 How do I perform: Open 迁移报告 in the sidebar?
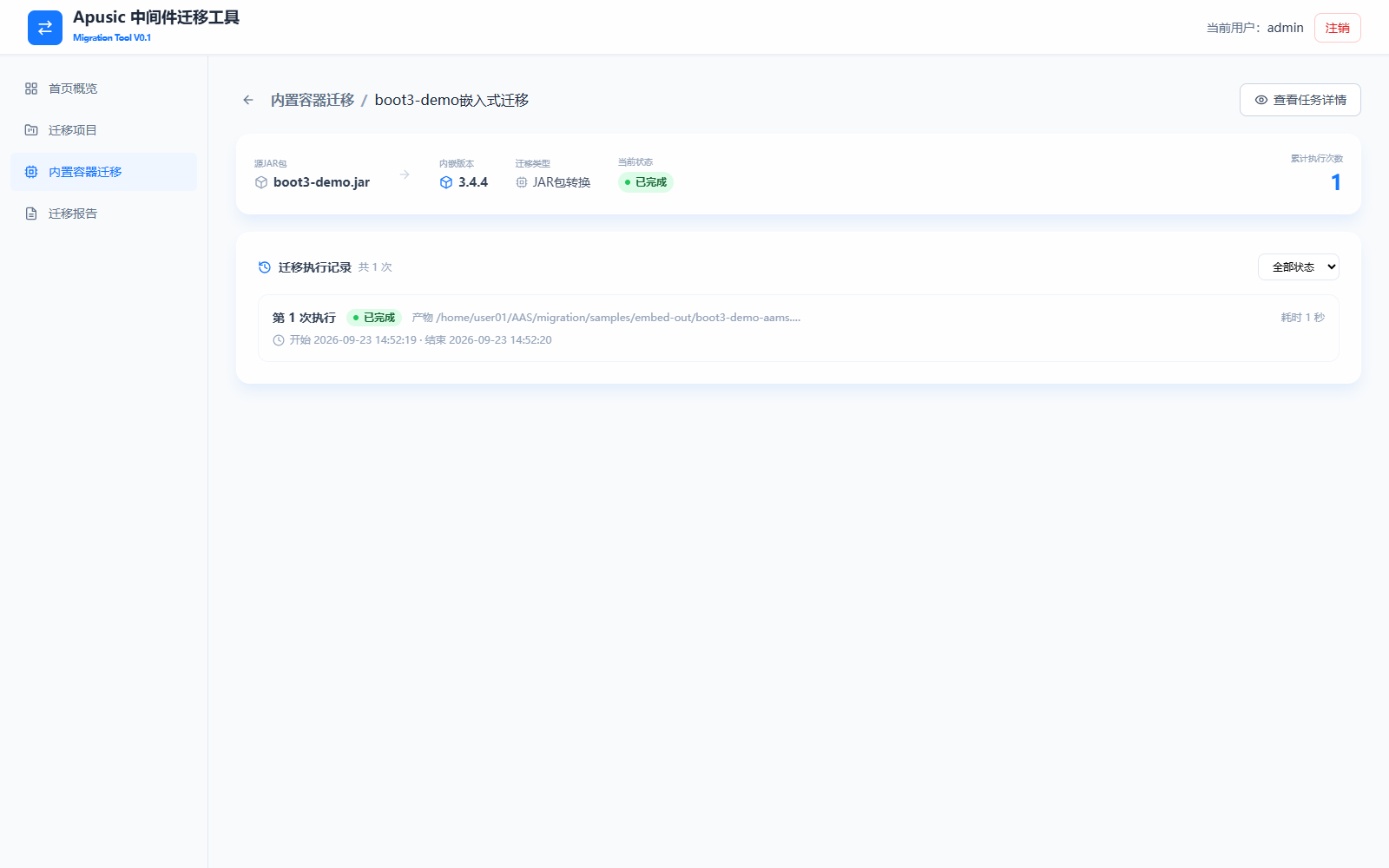pos(104,214)
